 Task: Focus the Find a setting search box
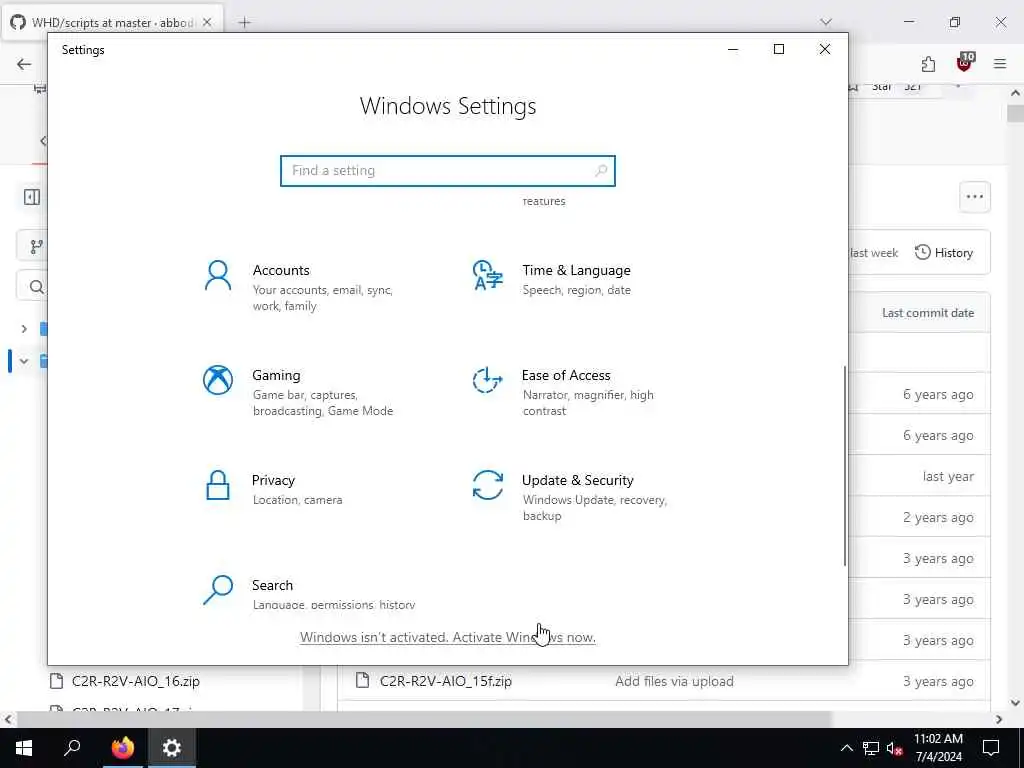448,170
